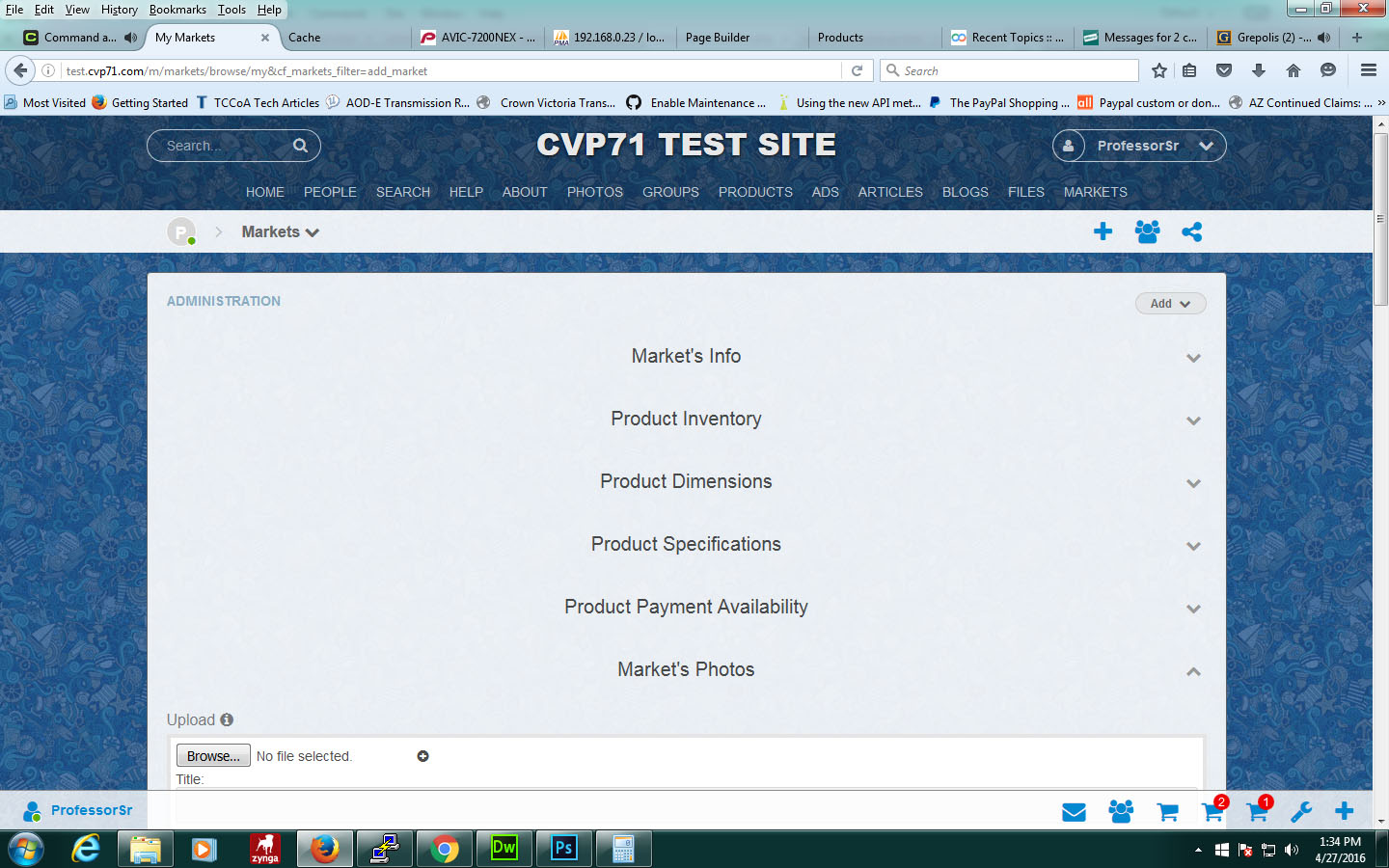This screenshot has height=868, width=1389.
Task: Expand the Product Dimensions section
Action: click(x=686, y=482)
